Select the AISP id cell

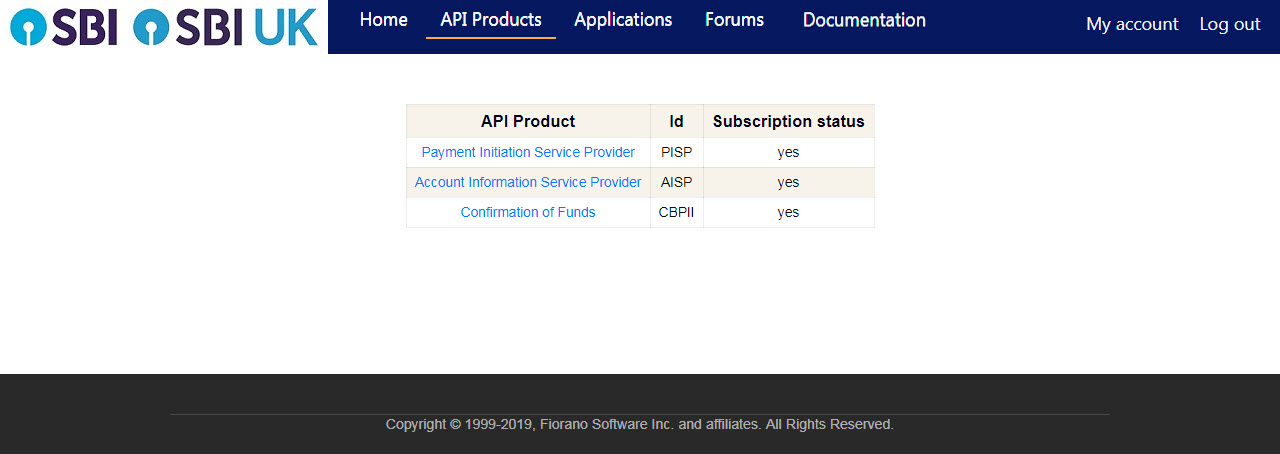(x=677, y=183)
